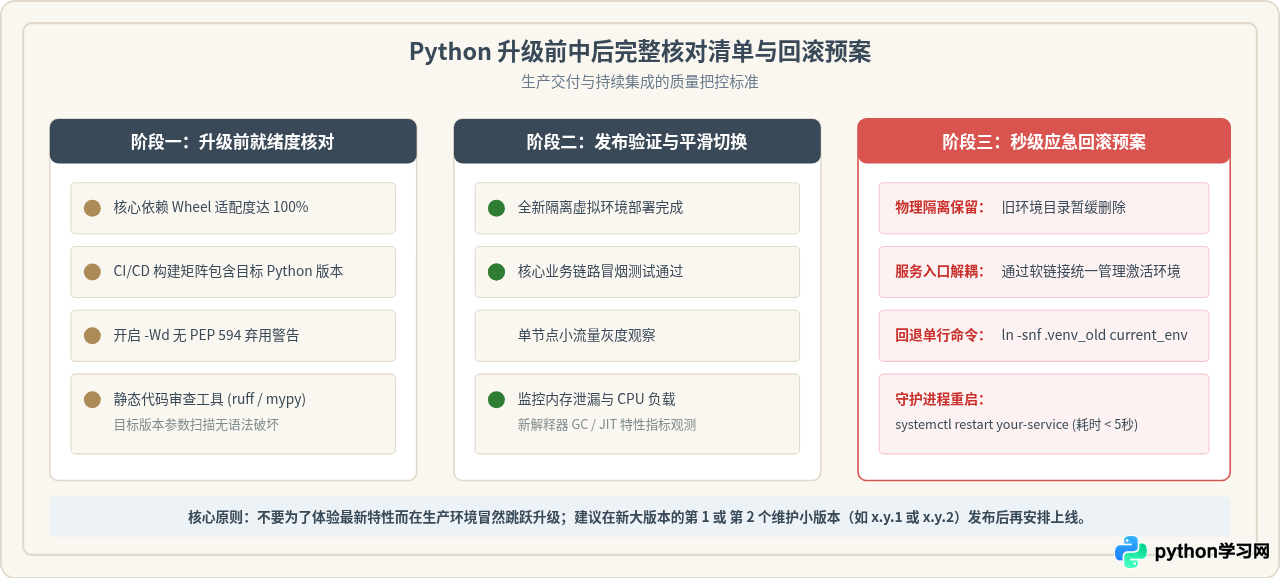Select the text CI/CD 构建矩阵包含目标 Python 版本
1280x579 pixels.
click(229, 272)
